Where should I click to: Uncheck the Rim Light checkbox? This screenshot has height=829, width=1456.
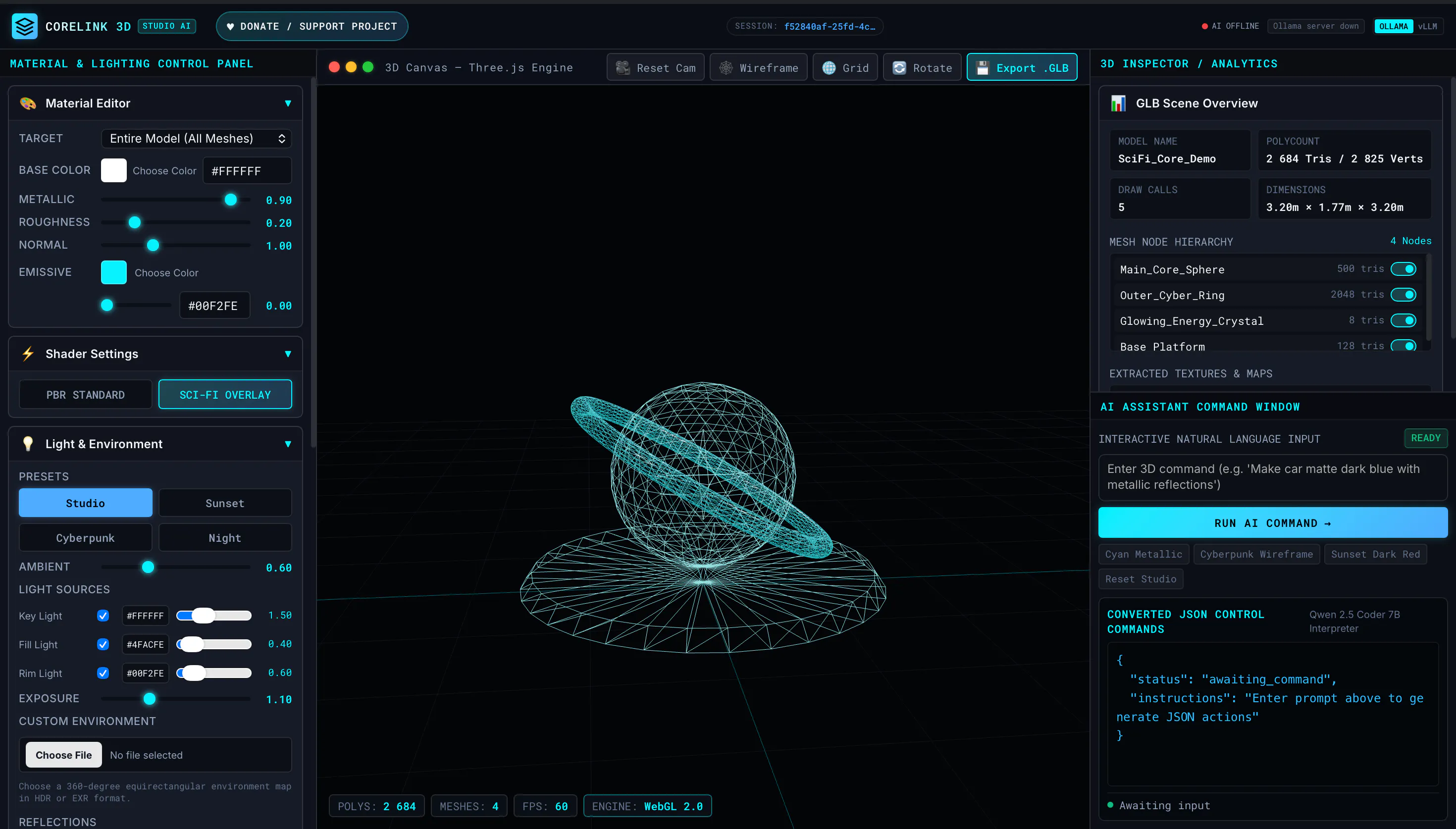pyautogui.click(x=103, y=673)
